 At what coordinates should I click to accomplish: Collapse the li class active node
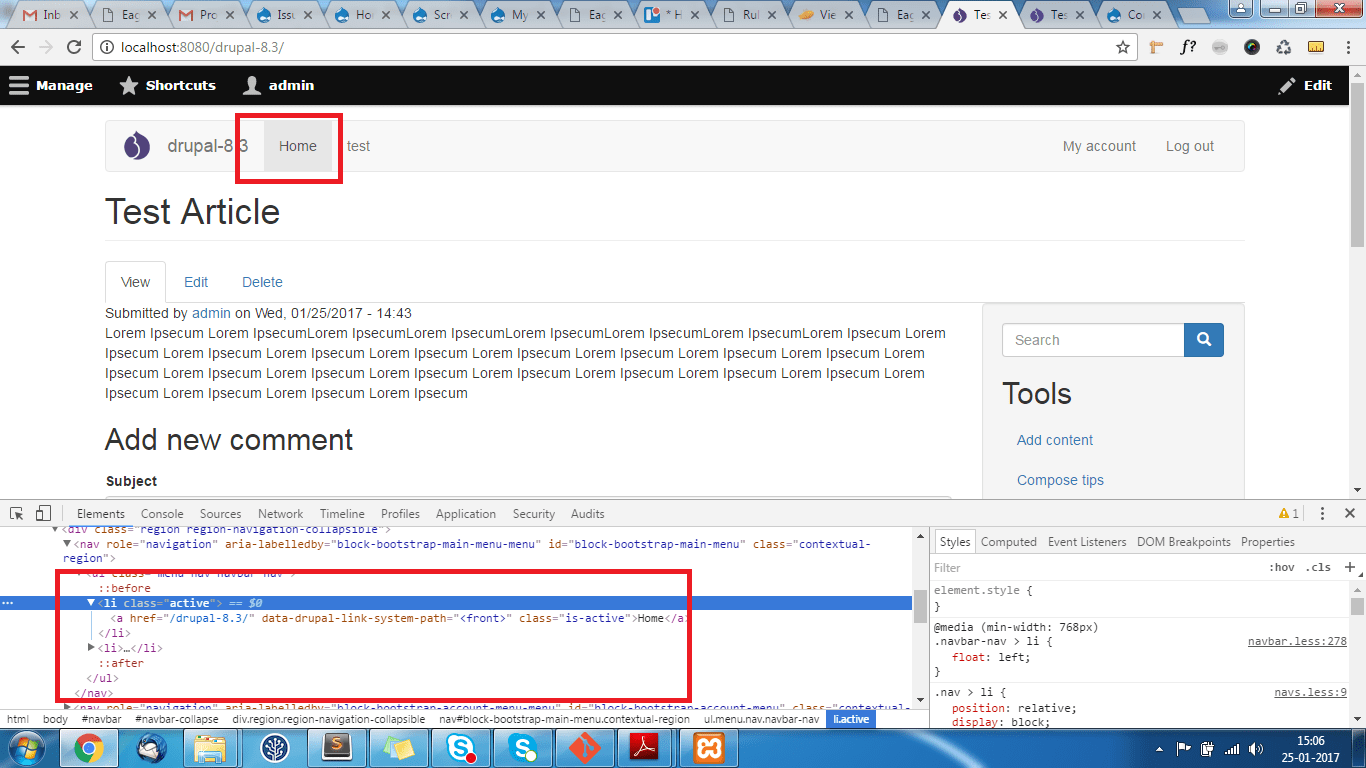point(91,603)
